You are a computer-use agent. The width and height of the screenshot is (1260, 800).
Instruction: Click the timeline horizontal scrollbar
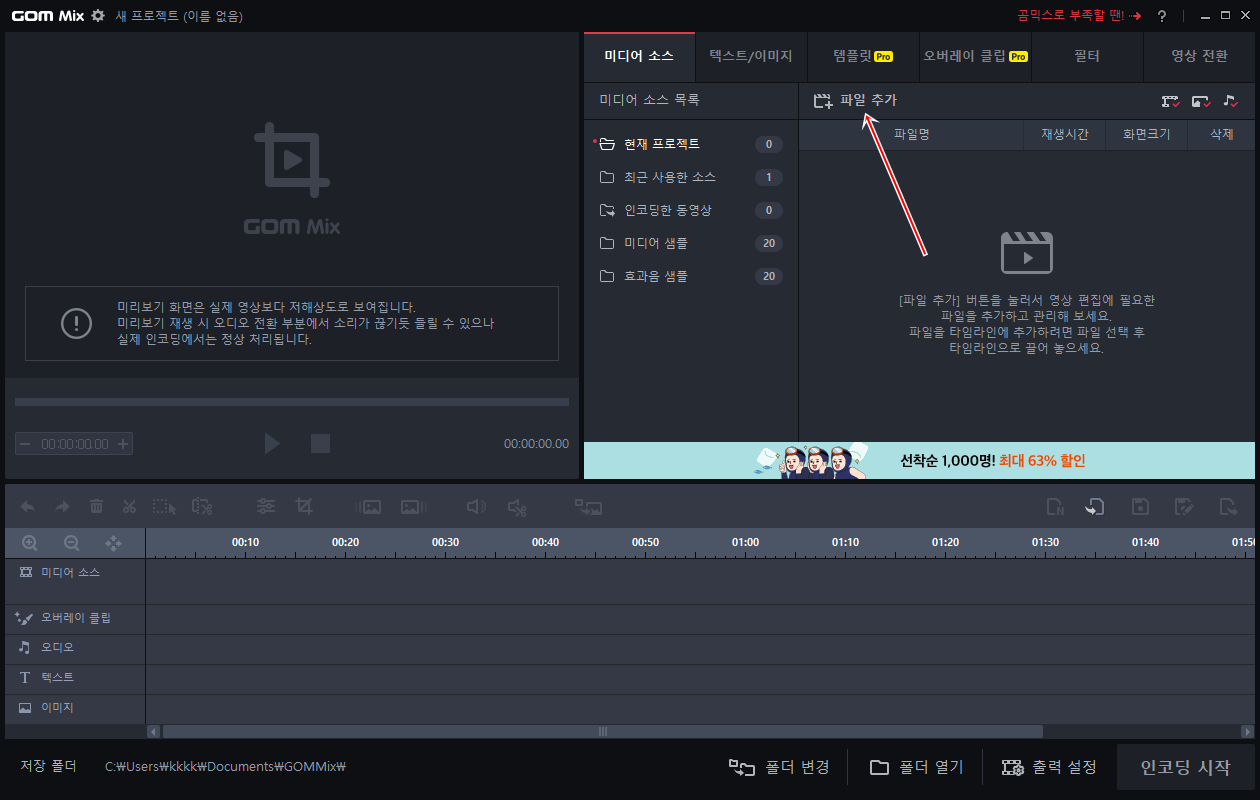click(603, 731)
